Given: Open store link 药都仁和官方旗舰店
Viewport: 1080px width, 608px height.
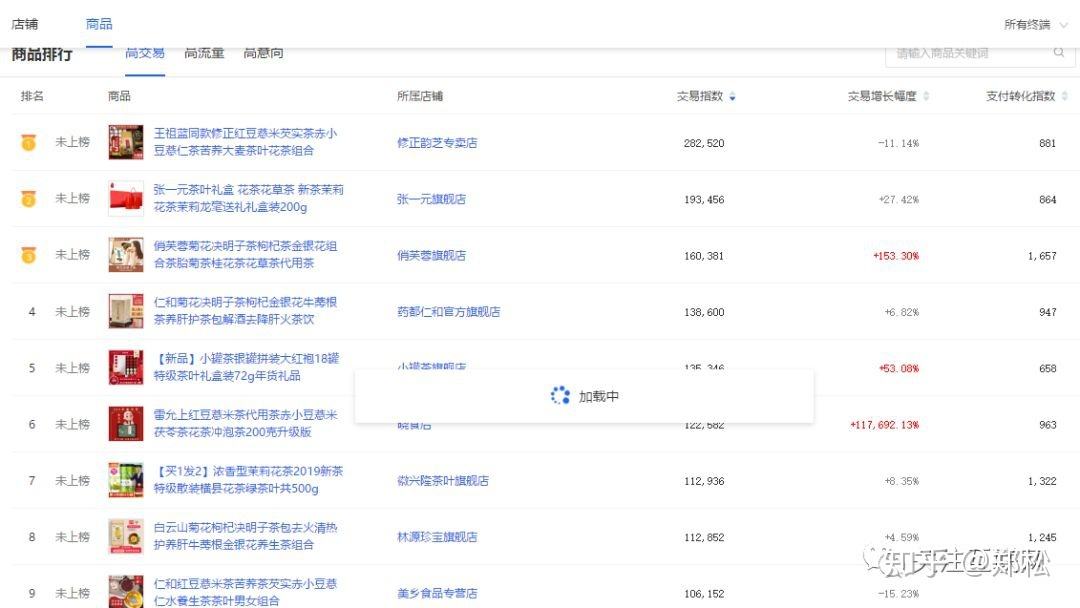Looking at the screenshot, I should pyautogui.click(x=448, y=312).
